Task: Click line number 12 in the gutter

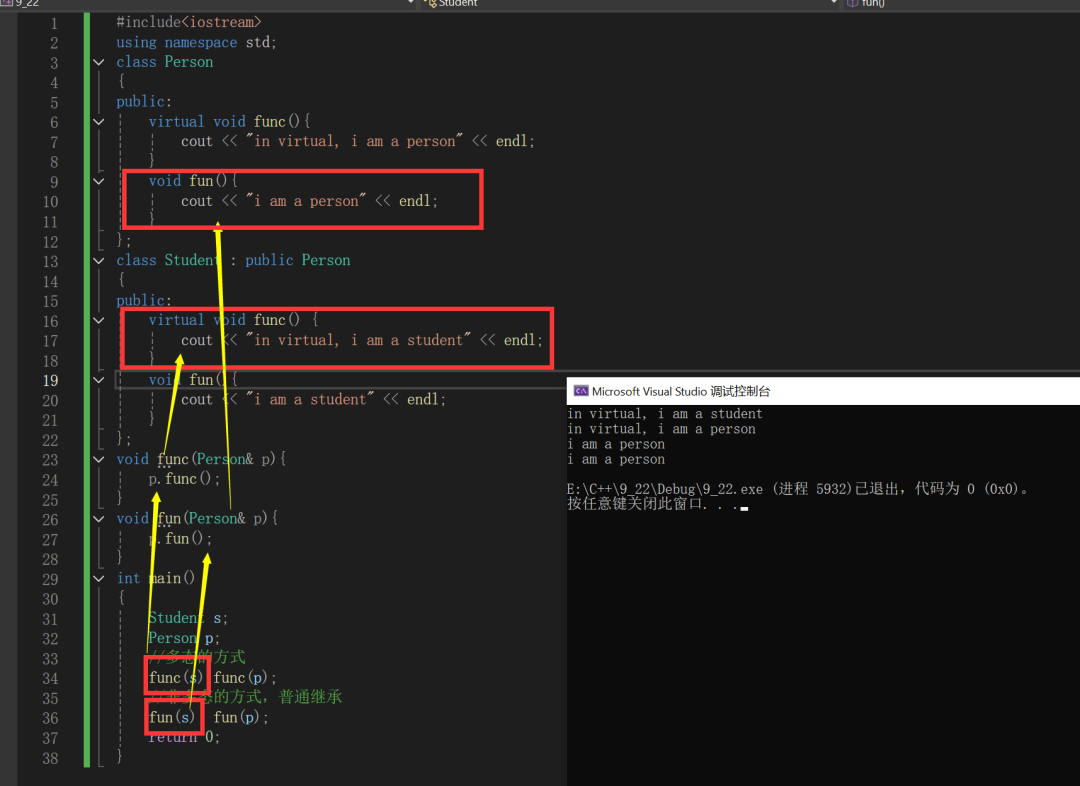Action: click(x=50, y=242)
